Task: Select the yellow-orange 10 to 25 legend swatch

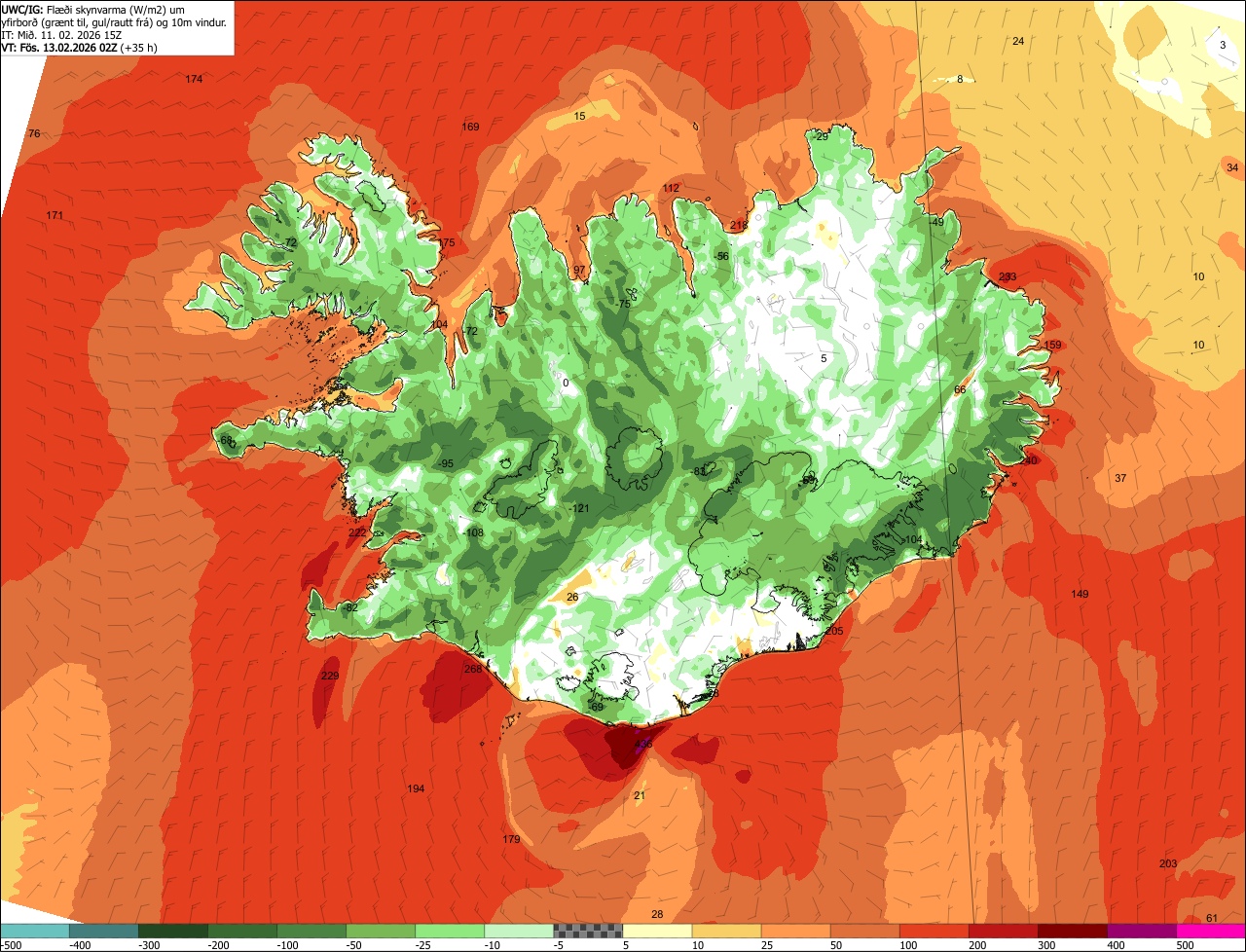Action: click(725, 931)
